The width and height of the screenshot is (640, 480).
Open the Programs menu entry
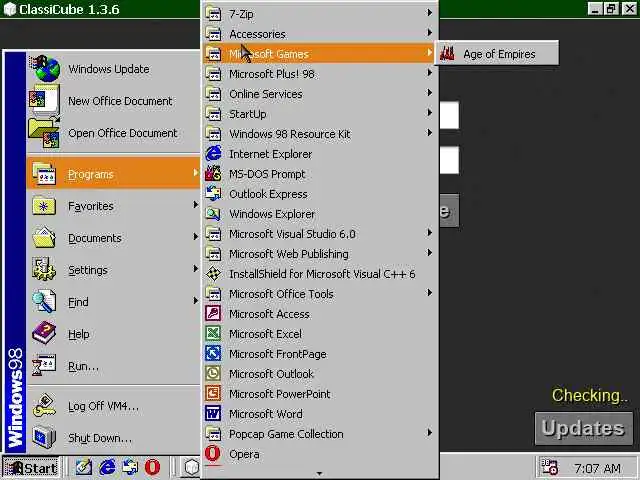coord(113,174)
